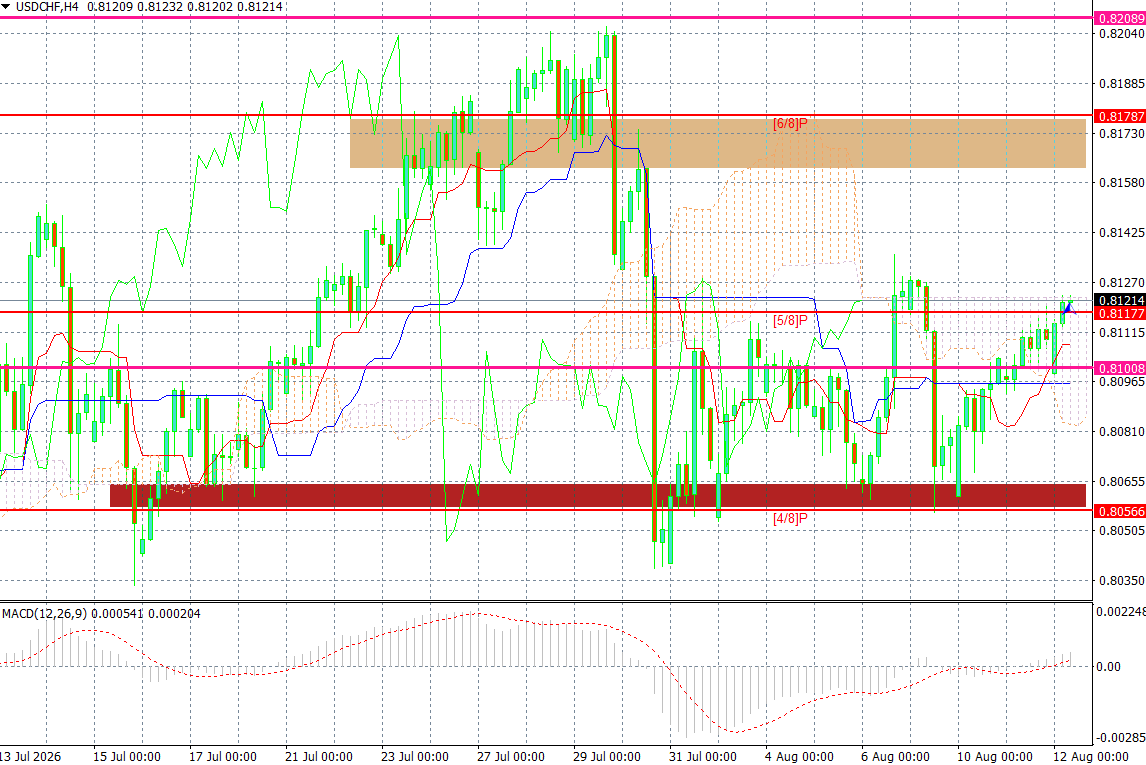Click the 15 Jul 00:00 date label
This screenshot has height=765, width=1146.
tap(126, 756)
